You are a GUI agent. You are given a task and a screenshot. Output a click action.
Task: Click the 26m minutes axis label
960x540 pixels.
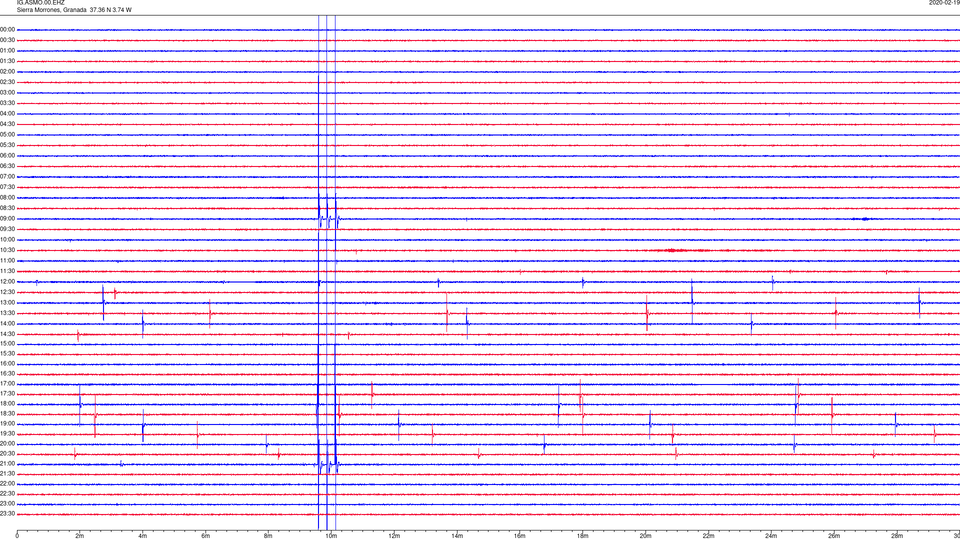pyautogui.click(x=834, y=536)
